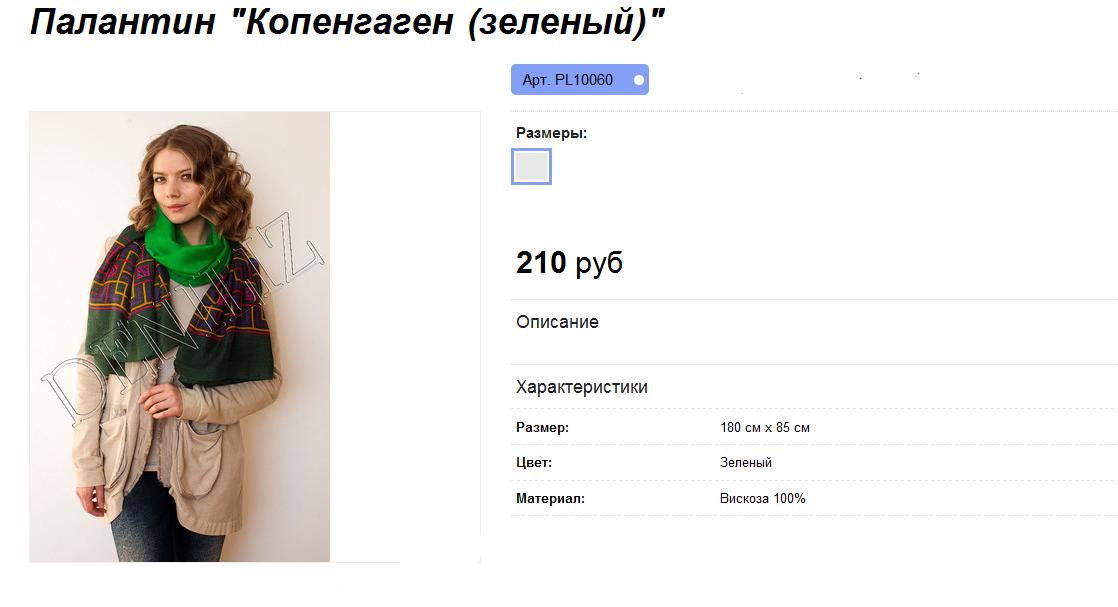Click the 180 см x 85 см value
The height and width of the screenshot is (607, 1118).
coord(764,427)
